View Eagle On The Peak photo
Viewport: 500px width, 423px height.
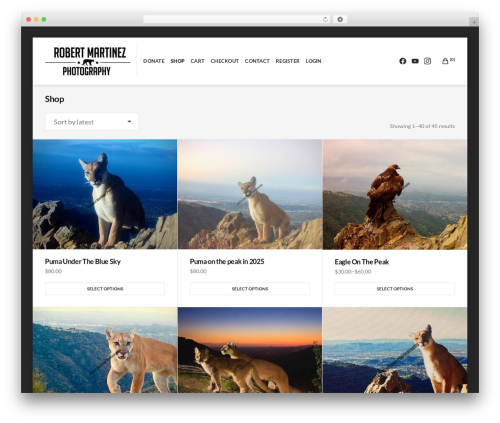click(395, 194)
